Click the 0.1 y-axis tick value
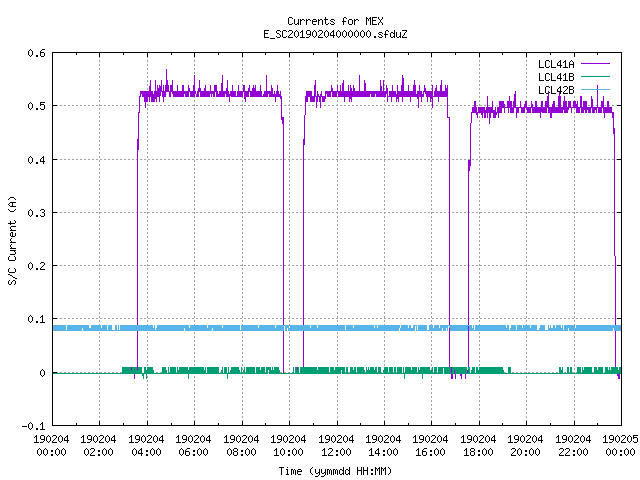Image resolution: width=640 pixels, height=480 pixels. (x=36, y=319)
